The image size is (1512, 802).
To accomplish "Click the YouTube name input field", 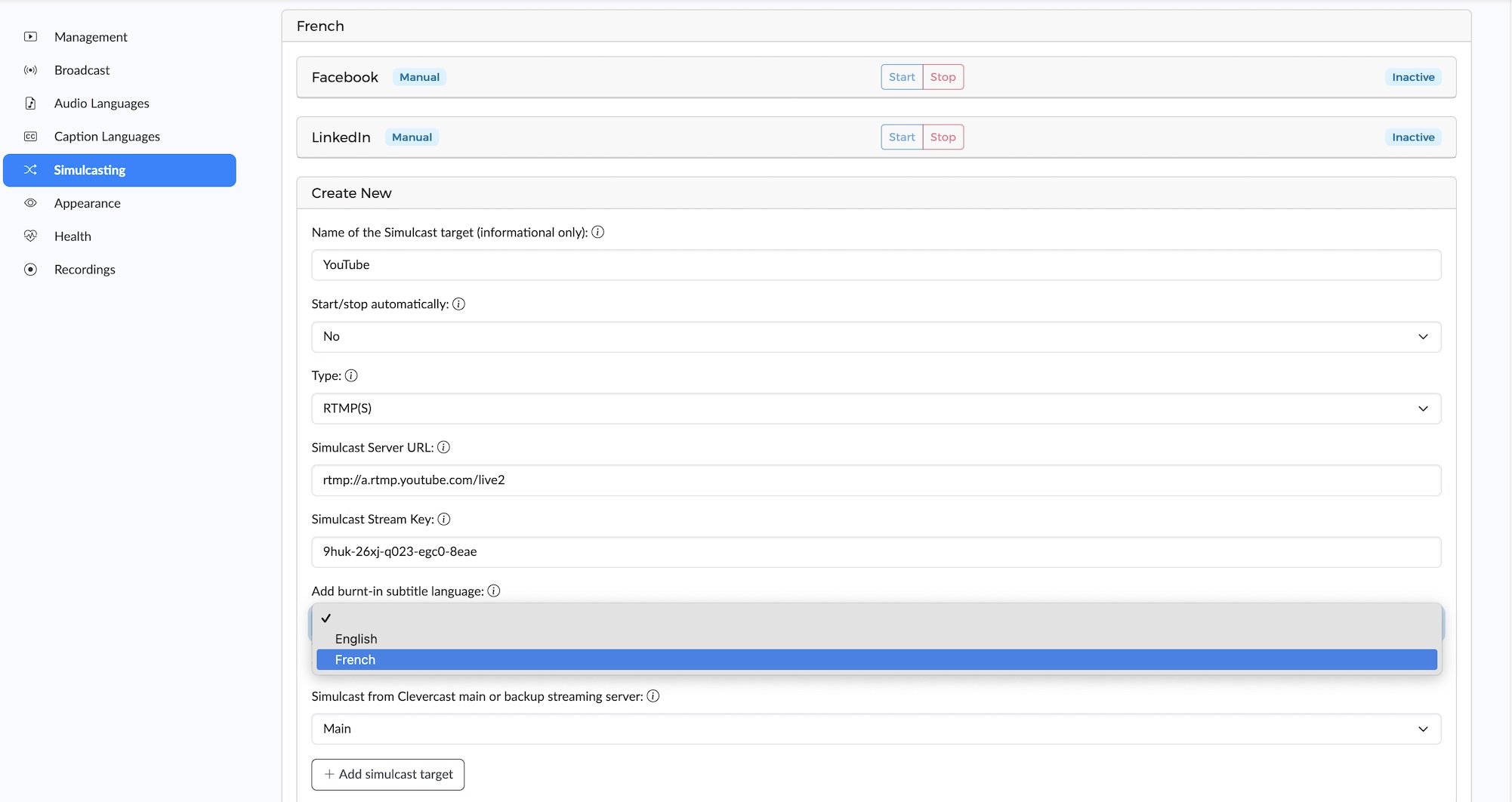I will click(x=876, y=265).
